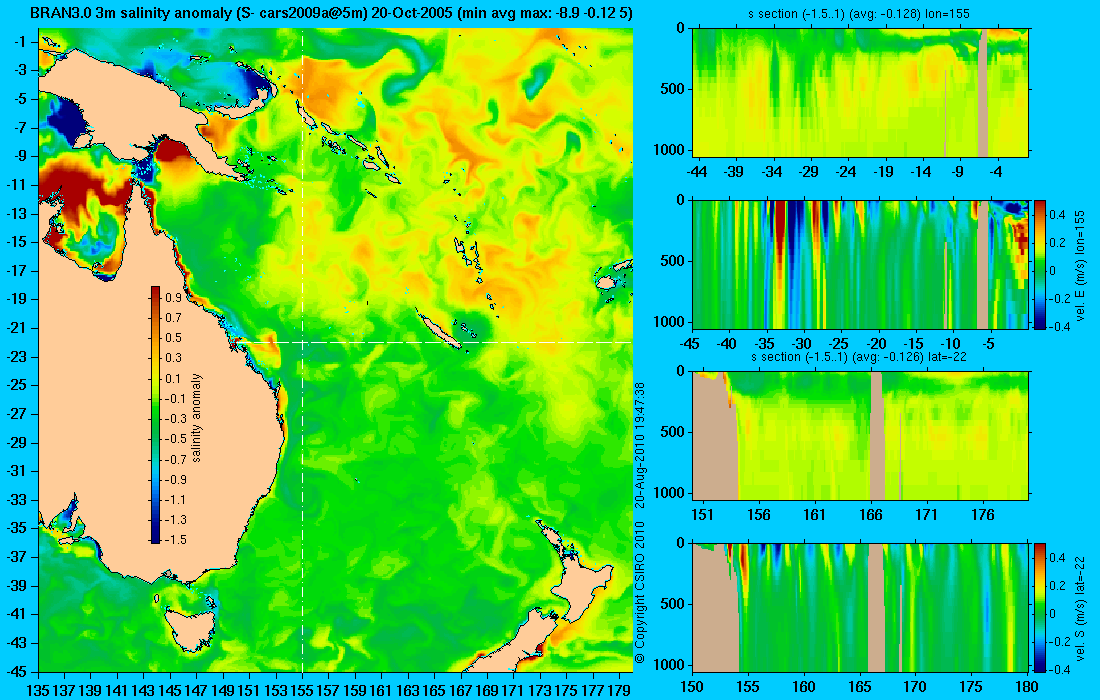Click the vel. E (m/s) lon=155 colorbar
1100x700 pixels.
coord(1039,264)
